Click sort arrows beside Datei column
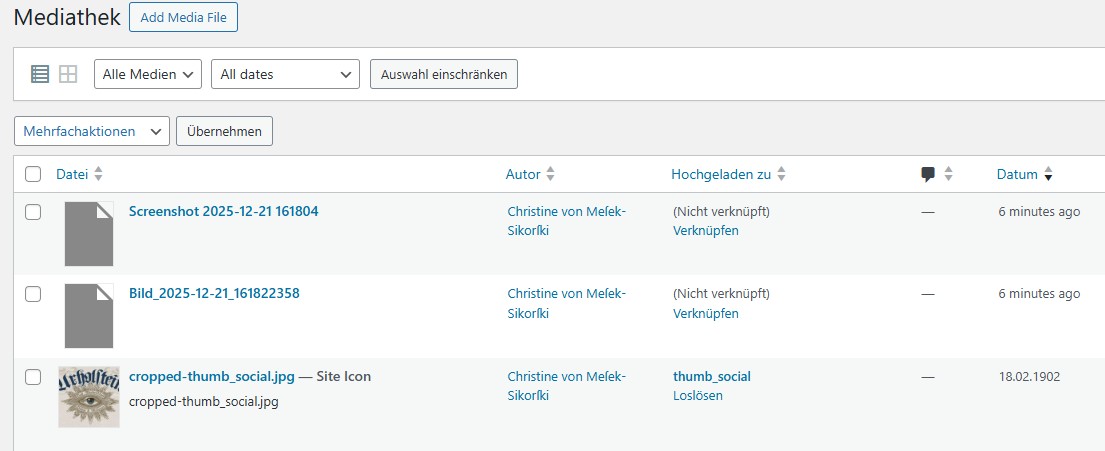 (98, 174)
